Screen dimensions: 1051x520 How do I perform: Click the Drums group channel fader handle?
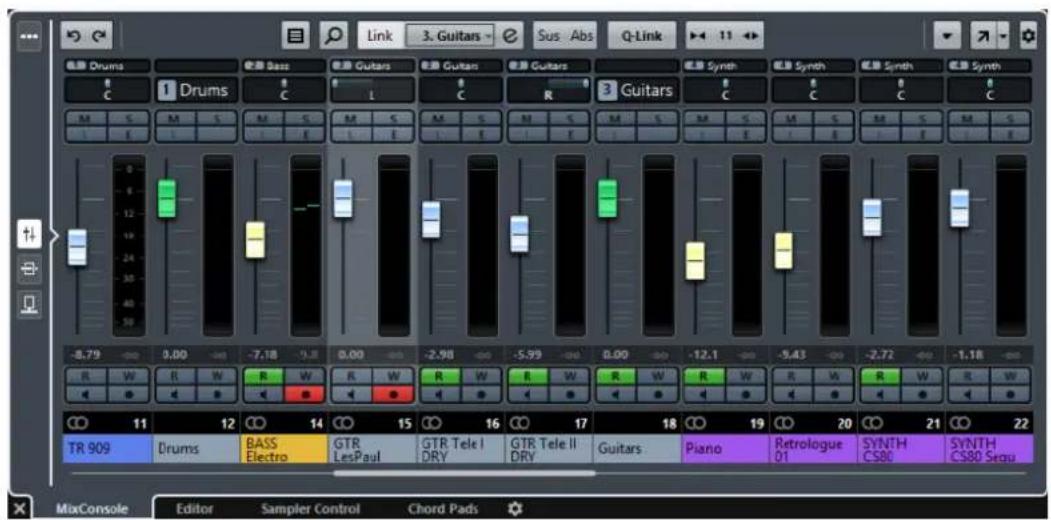pos(167,198)
